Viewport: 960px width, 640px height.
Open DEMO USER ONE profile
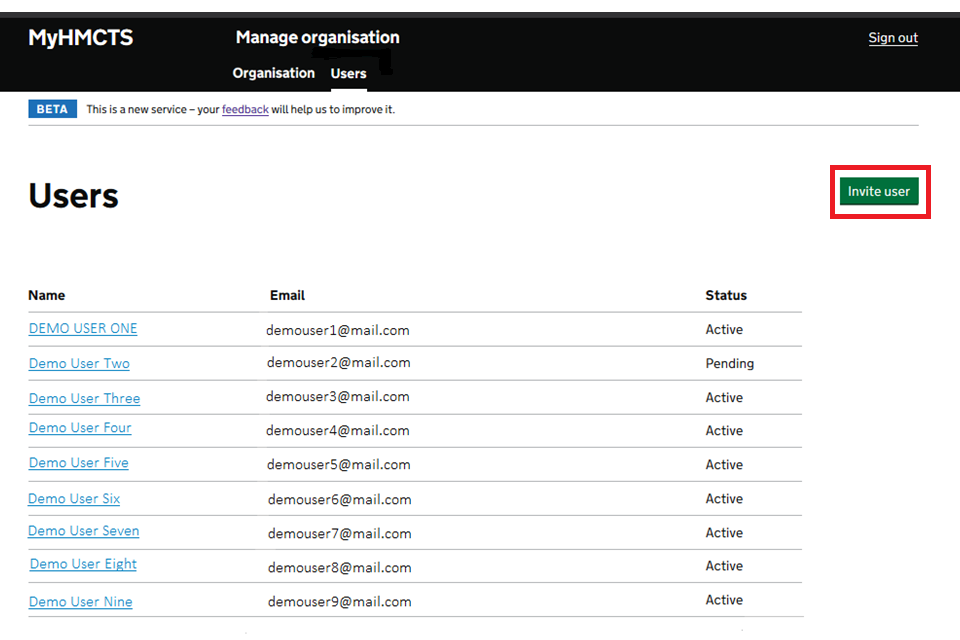click(83, 329)
